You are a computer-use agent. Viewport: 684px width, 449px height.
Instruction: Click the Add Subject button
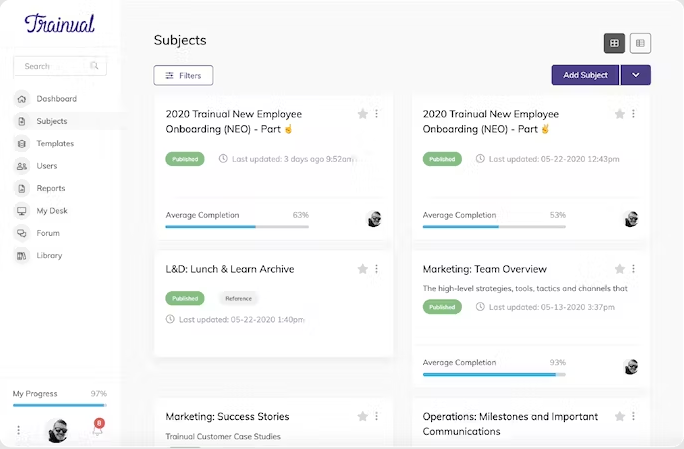[585, 75]
